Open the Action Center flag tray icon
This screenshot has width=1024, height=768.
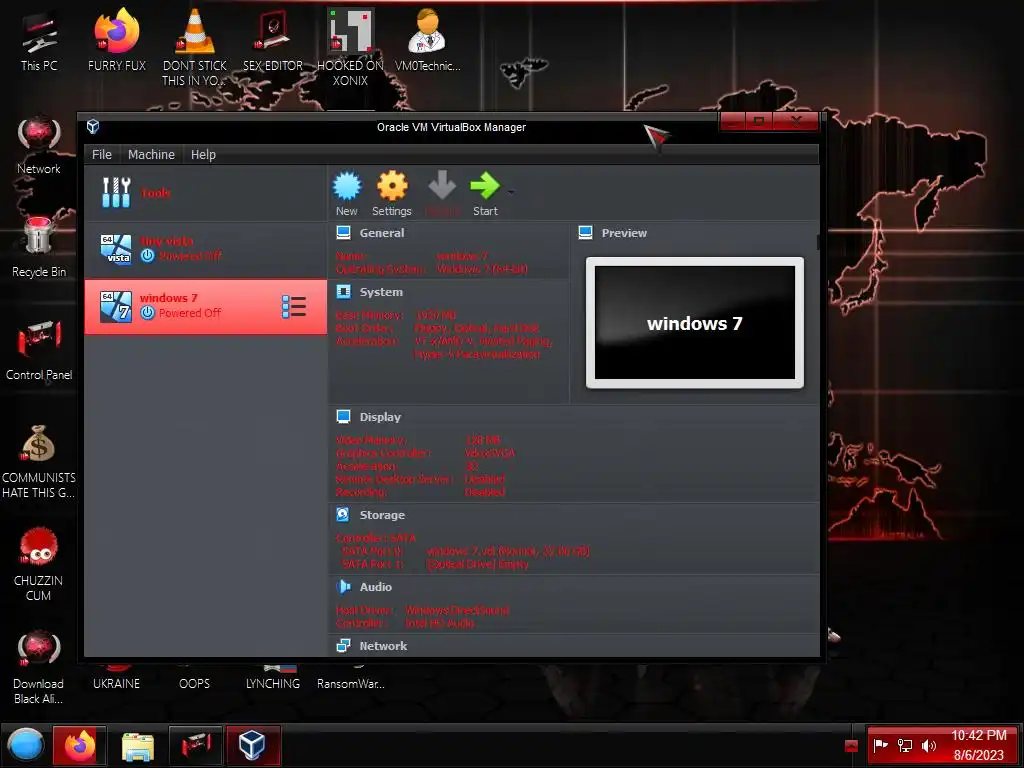pos(880,745)
